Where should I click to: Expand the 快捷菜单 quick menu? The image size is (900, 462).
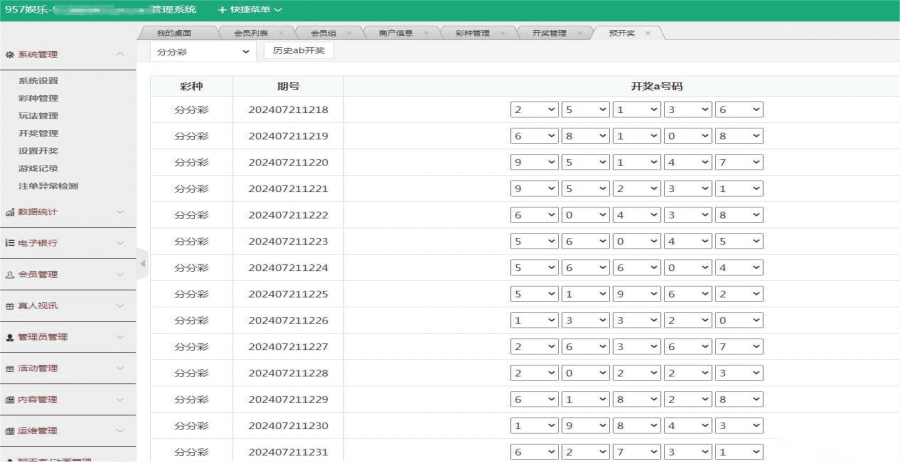pyautogui.click(x=250, y=9)
